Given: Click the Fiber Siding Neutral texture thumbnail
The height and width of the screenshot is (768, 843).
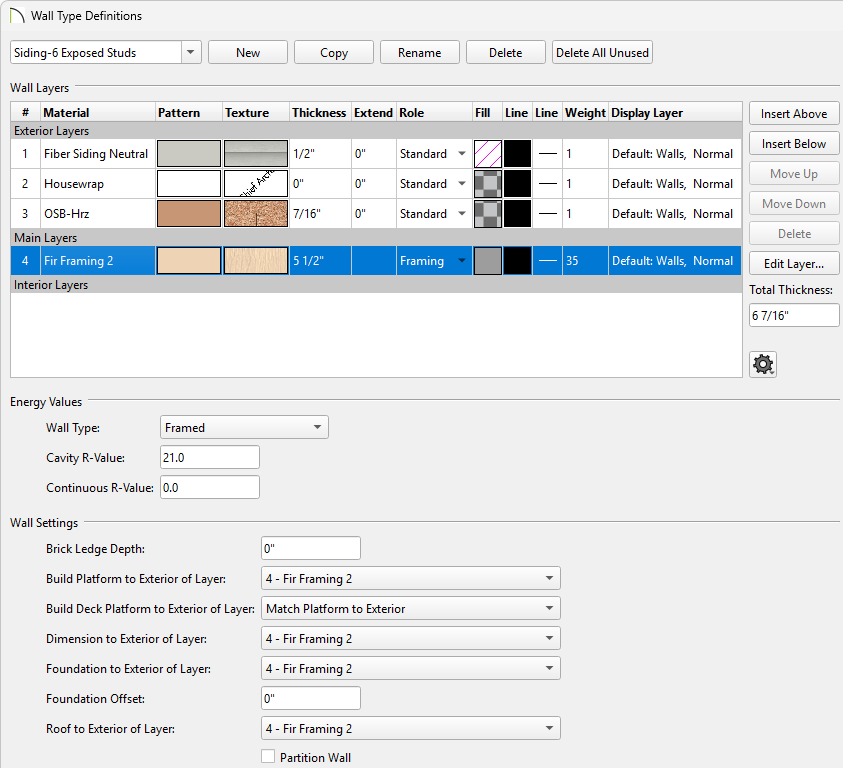Looking at the screenshot, I should point(255,154).
